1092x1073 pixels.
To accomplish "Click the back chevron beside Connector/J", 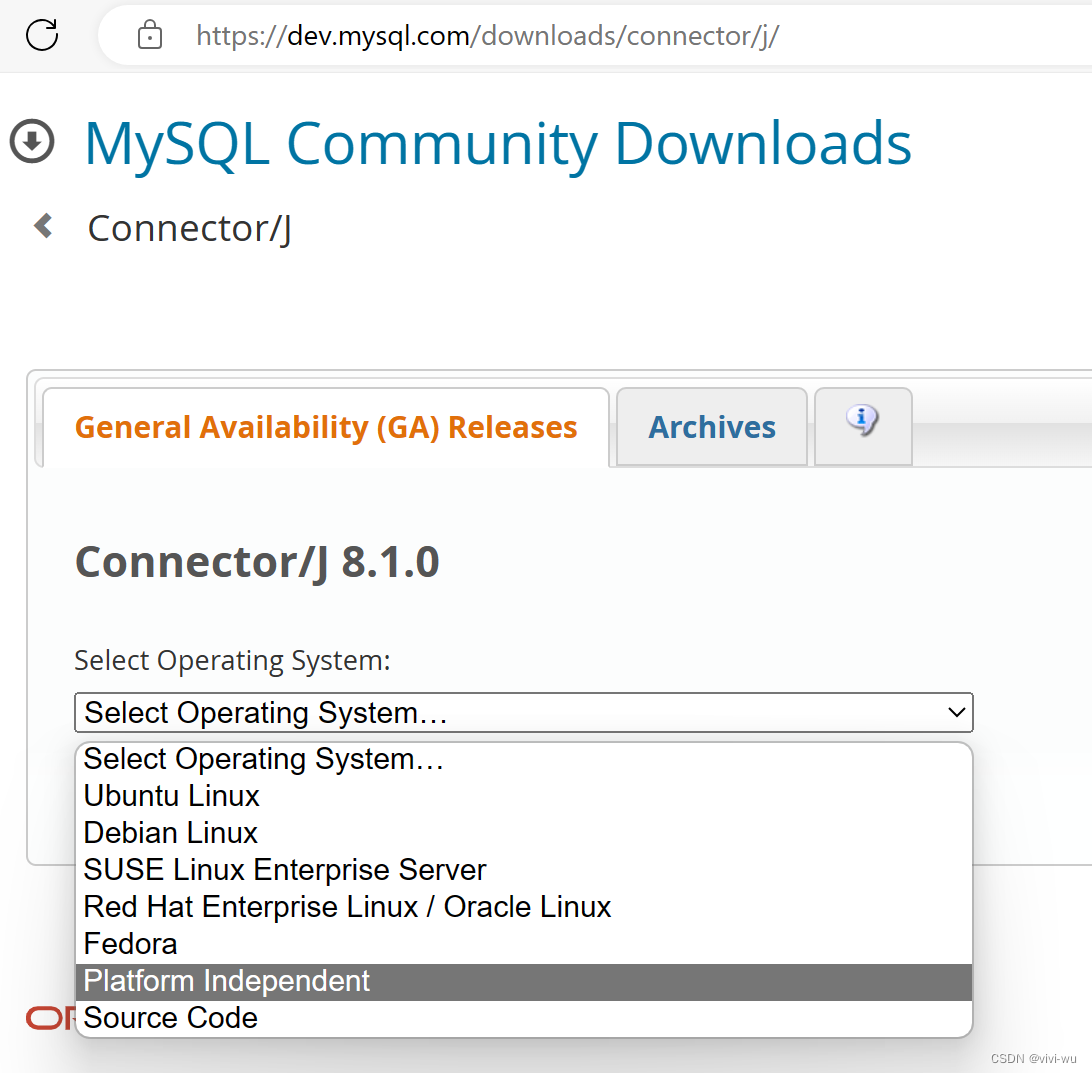I will pos(43,226).
